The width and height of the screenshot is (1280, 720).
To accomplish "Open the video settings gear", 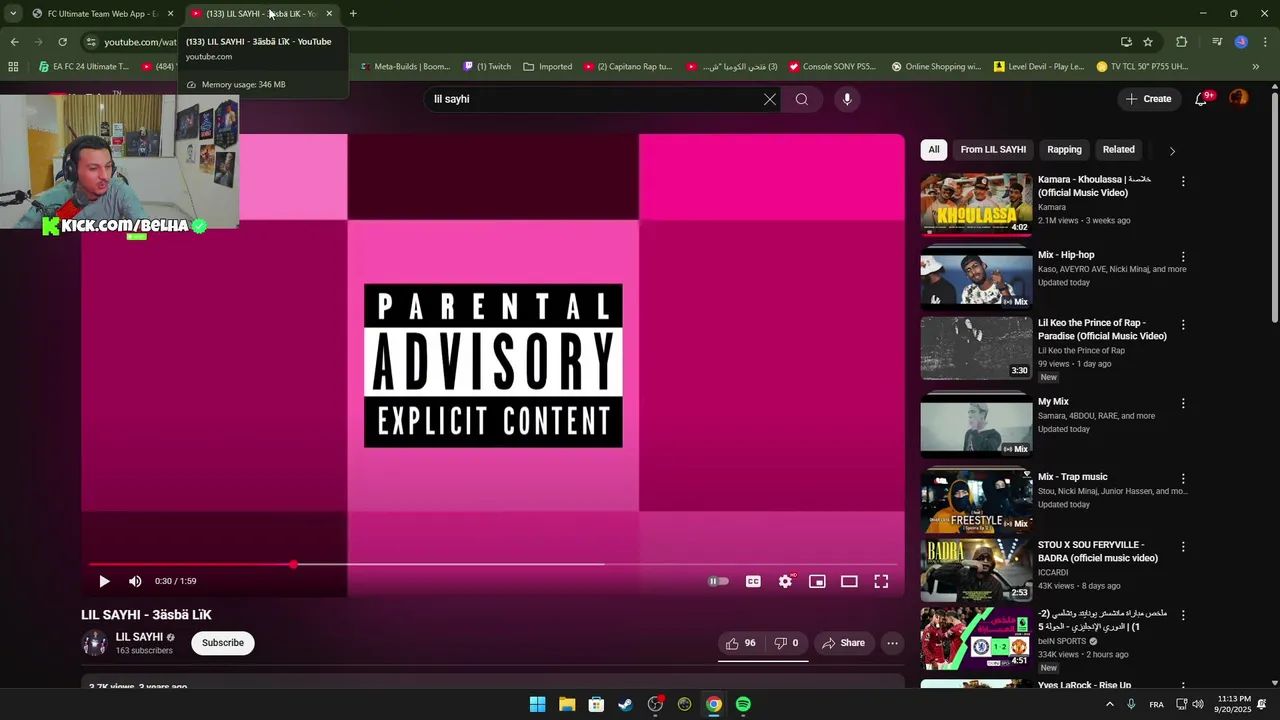I will pyautogui.click(x=786, y=581).
